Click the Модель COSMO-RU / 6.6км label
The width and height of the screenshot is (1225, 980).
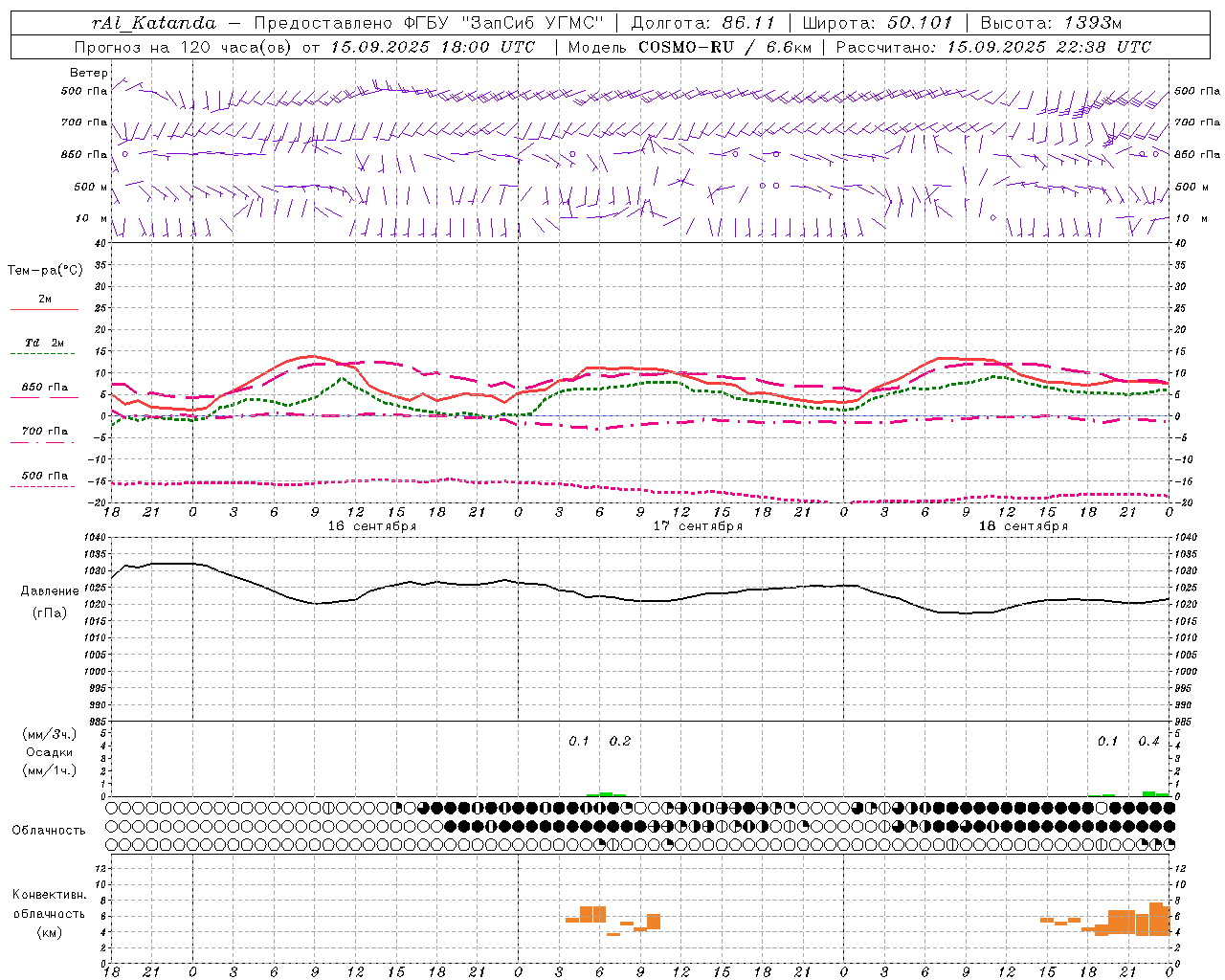690,46
